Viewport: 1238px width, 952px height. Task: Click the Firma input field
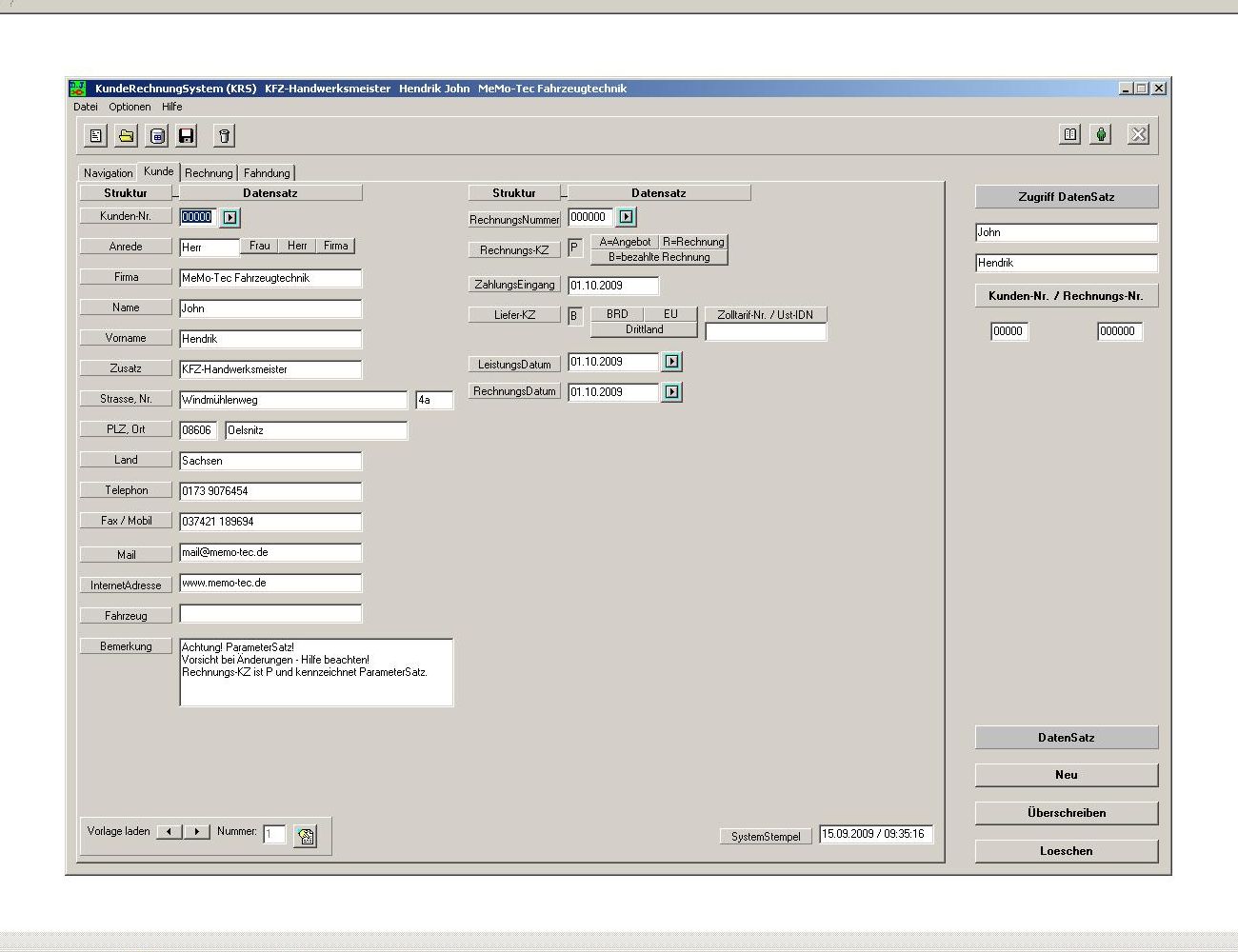[270, 278]
